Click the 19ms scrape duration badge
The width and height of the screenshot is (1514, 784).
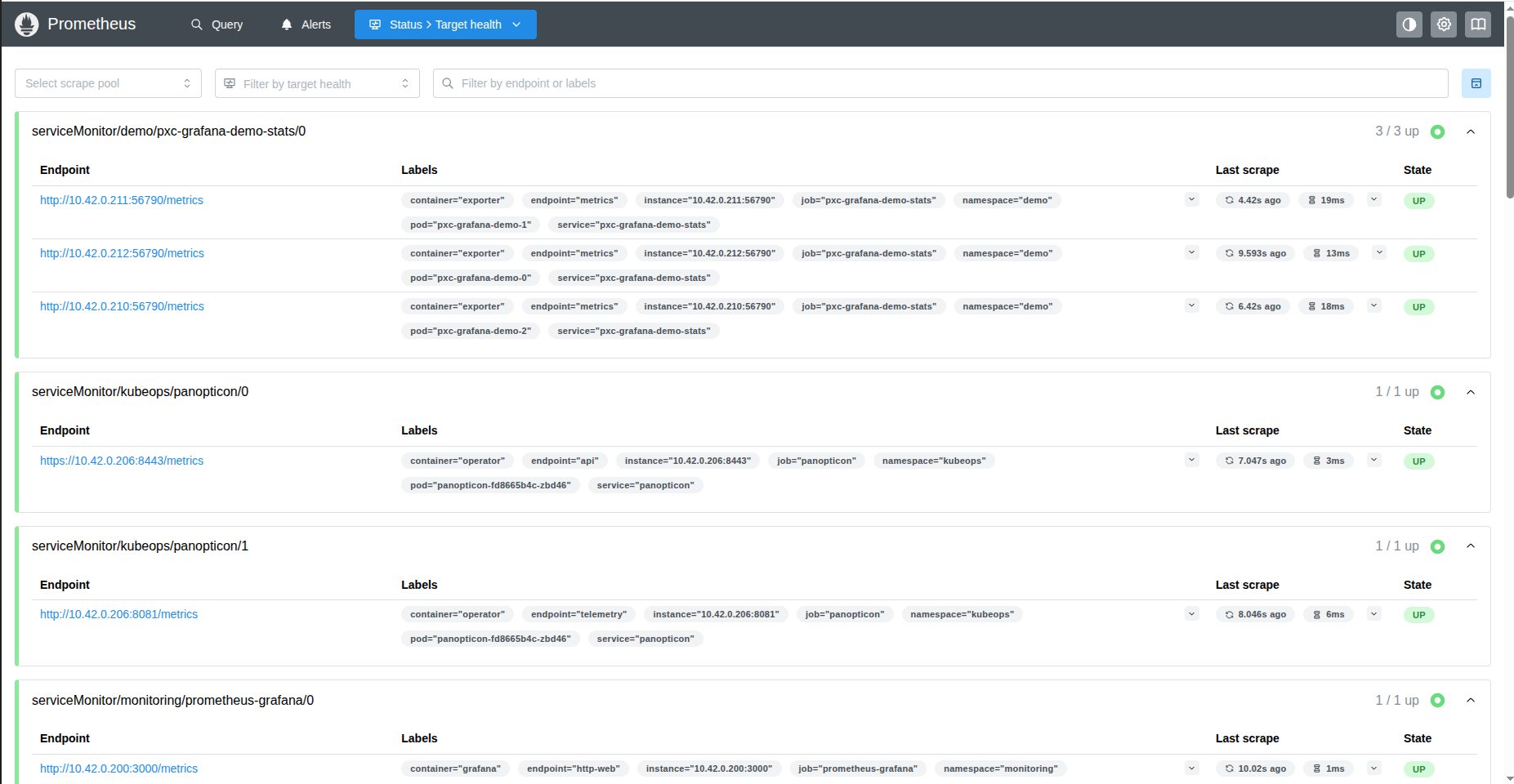1326,200
